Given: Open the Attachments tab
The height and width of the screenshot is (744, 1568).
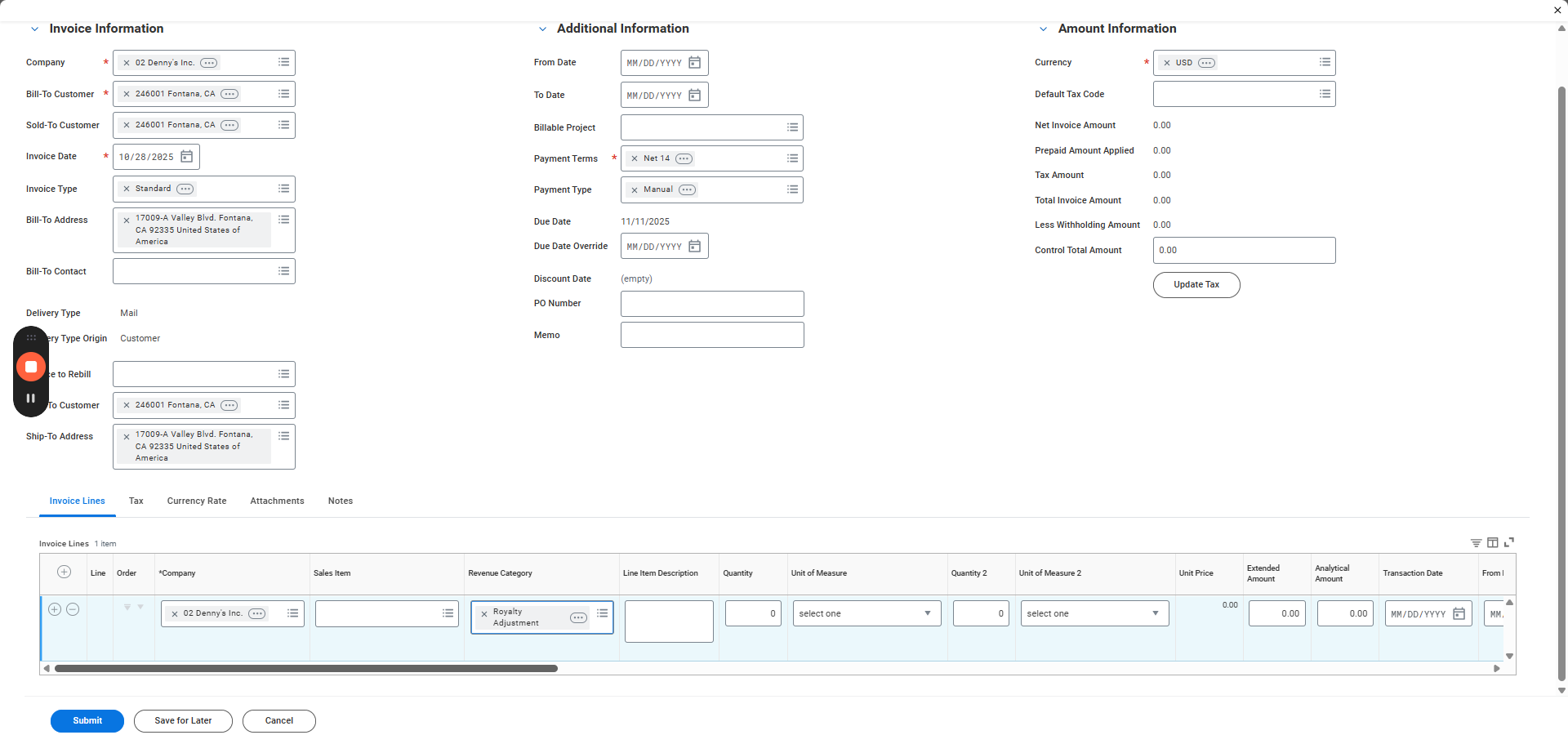Looking at the screenshot, I should (277, 501).
